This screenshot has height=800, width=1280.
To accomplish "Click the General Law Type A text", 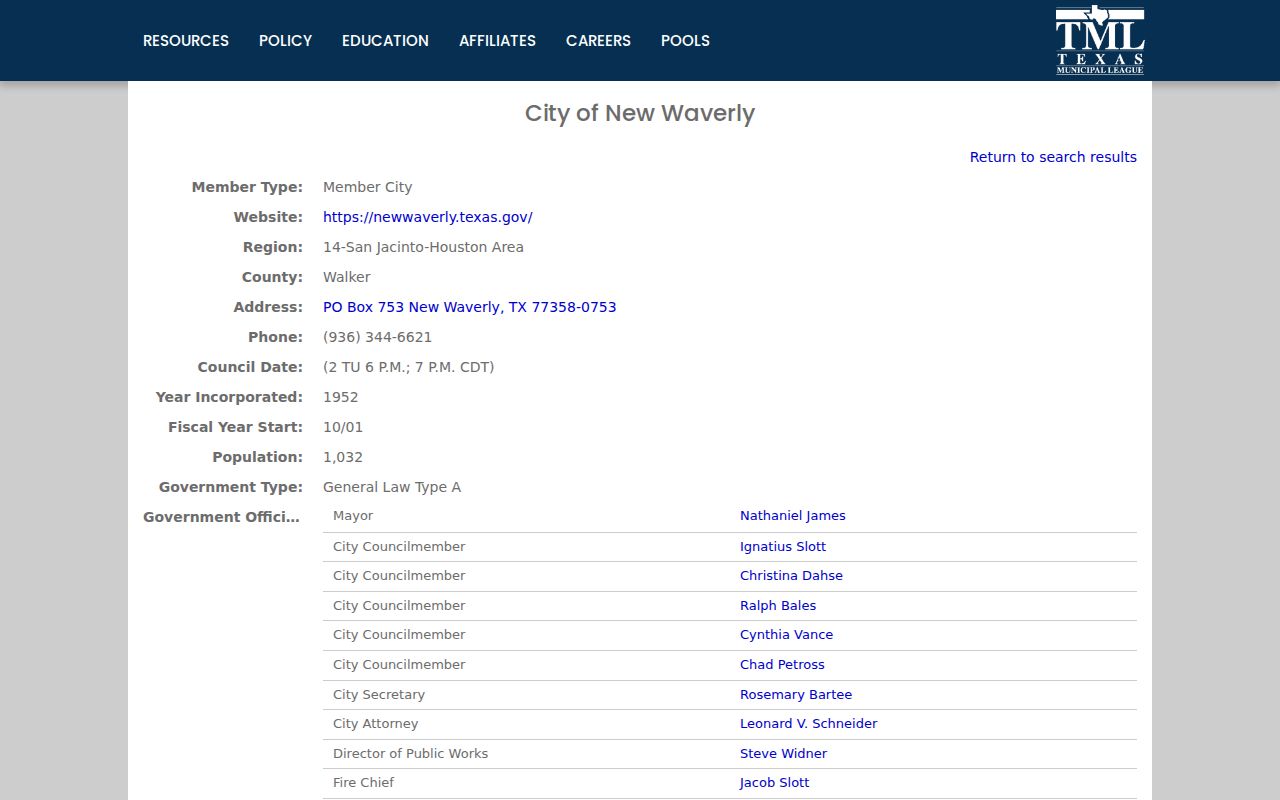I will pos(392,487).
